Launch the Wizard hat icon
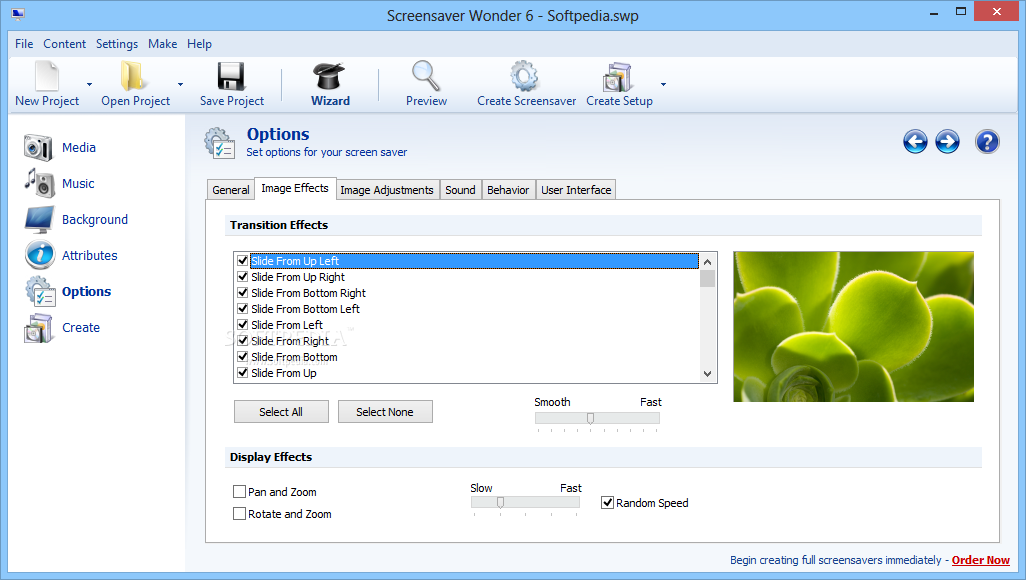 (x=329, y=76)
